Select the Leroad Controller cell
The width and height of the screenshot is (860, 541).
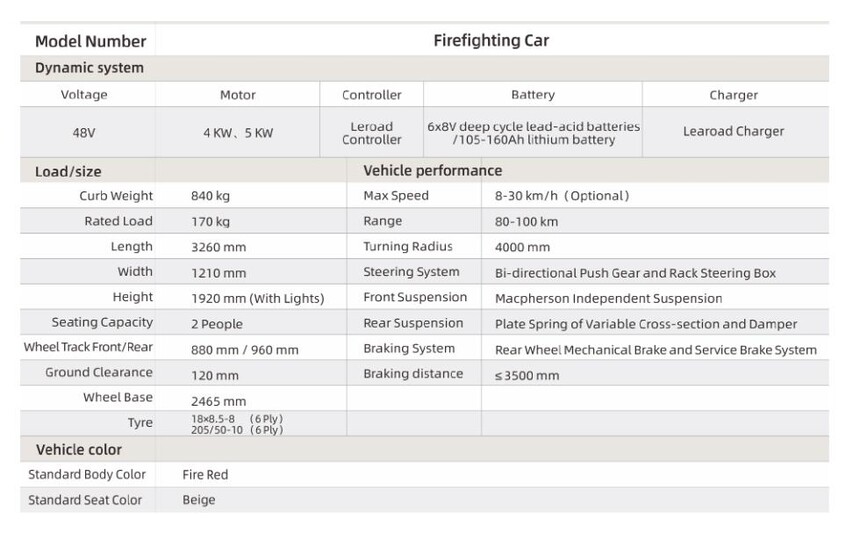(x=372, y=133)
